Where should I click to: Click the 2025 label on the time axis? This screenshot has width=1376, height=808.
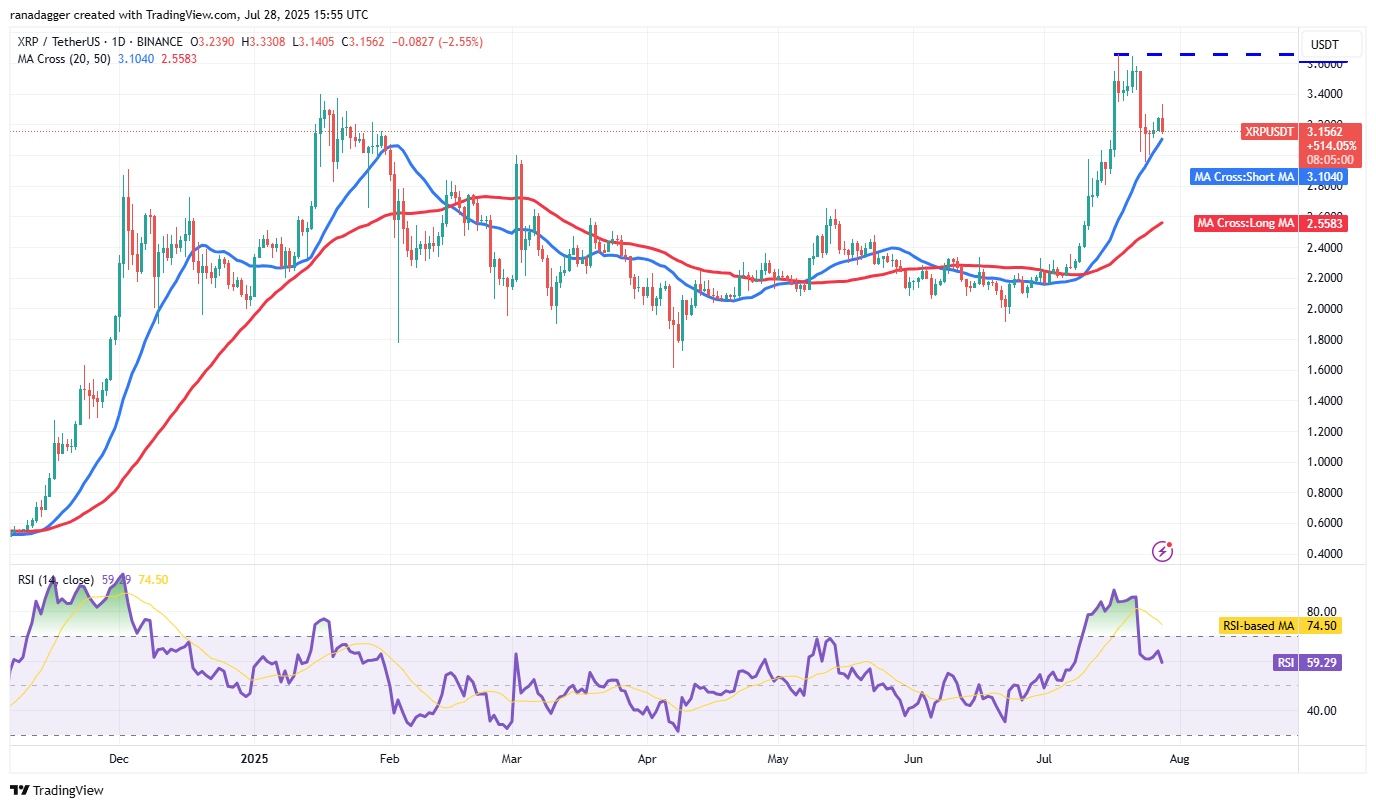tap(255, 759)
